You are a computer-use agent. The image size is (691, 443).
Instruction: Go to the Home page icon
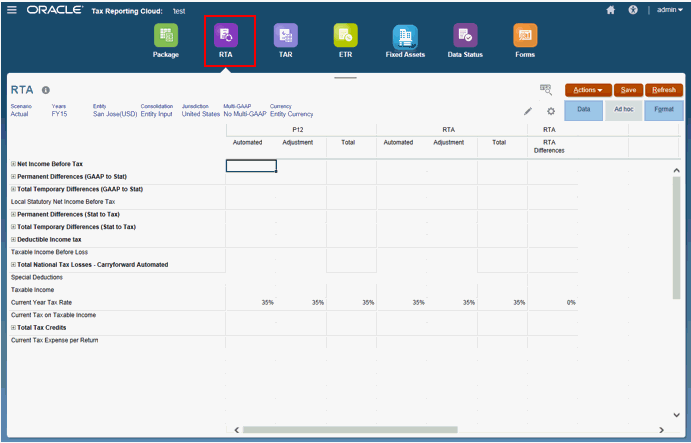(x=610, y=10)
